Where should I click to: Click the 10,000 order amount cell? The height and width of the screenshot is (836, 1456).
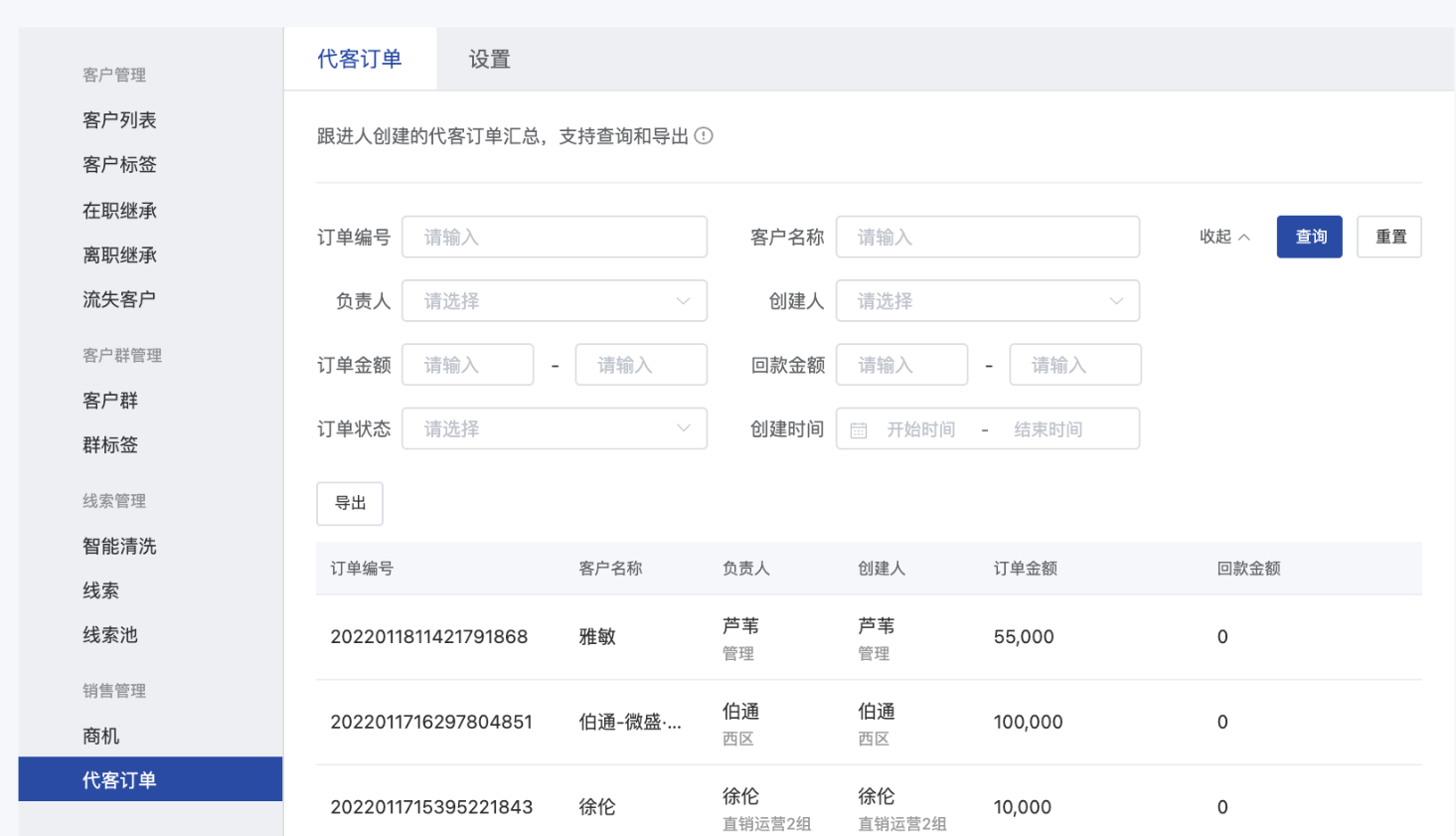coord(1022,807)
